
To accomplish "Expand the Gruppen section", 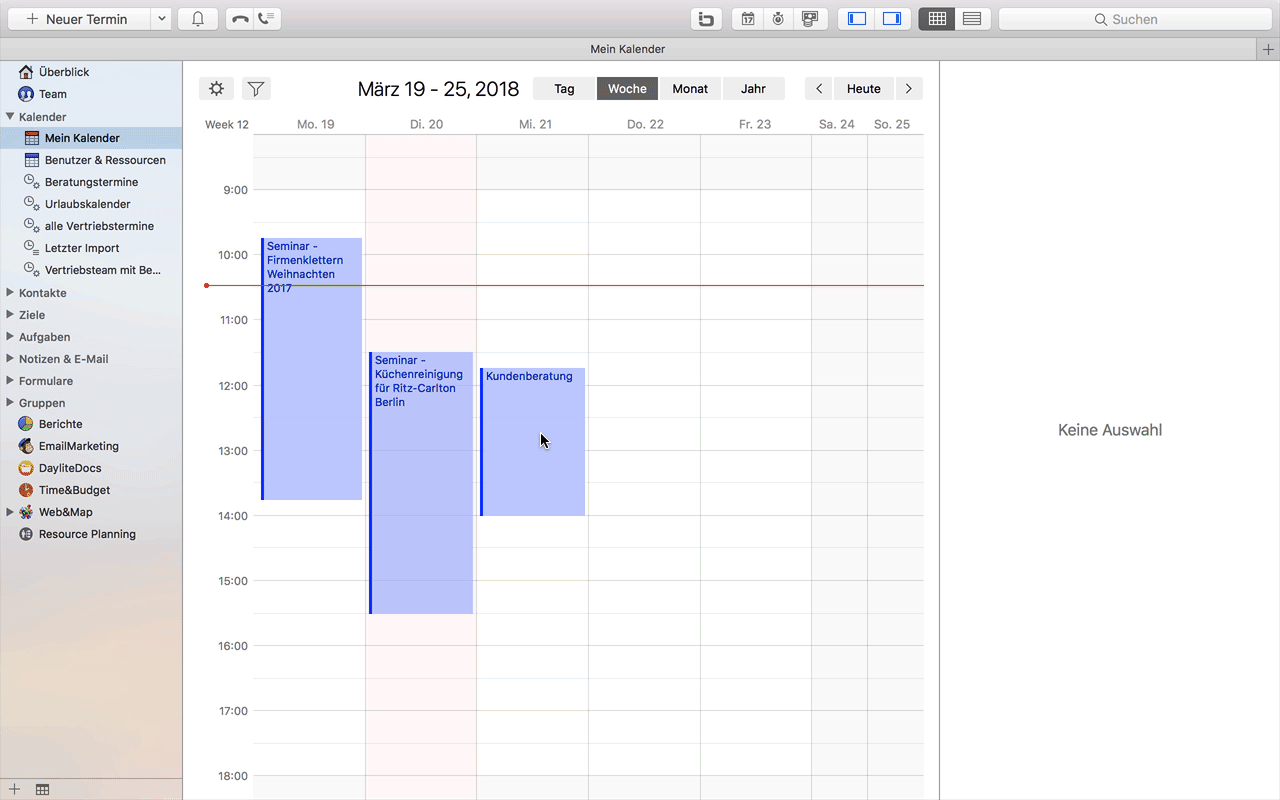I will click(10, 403).
